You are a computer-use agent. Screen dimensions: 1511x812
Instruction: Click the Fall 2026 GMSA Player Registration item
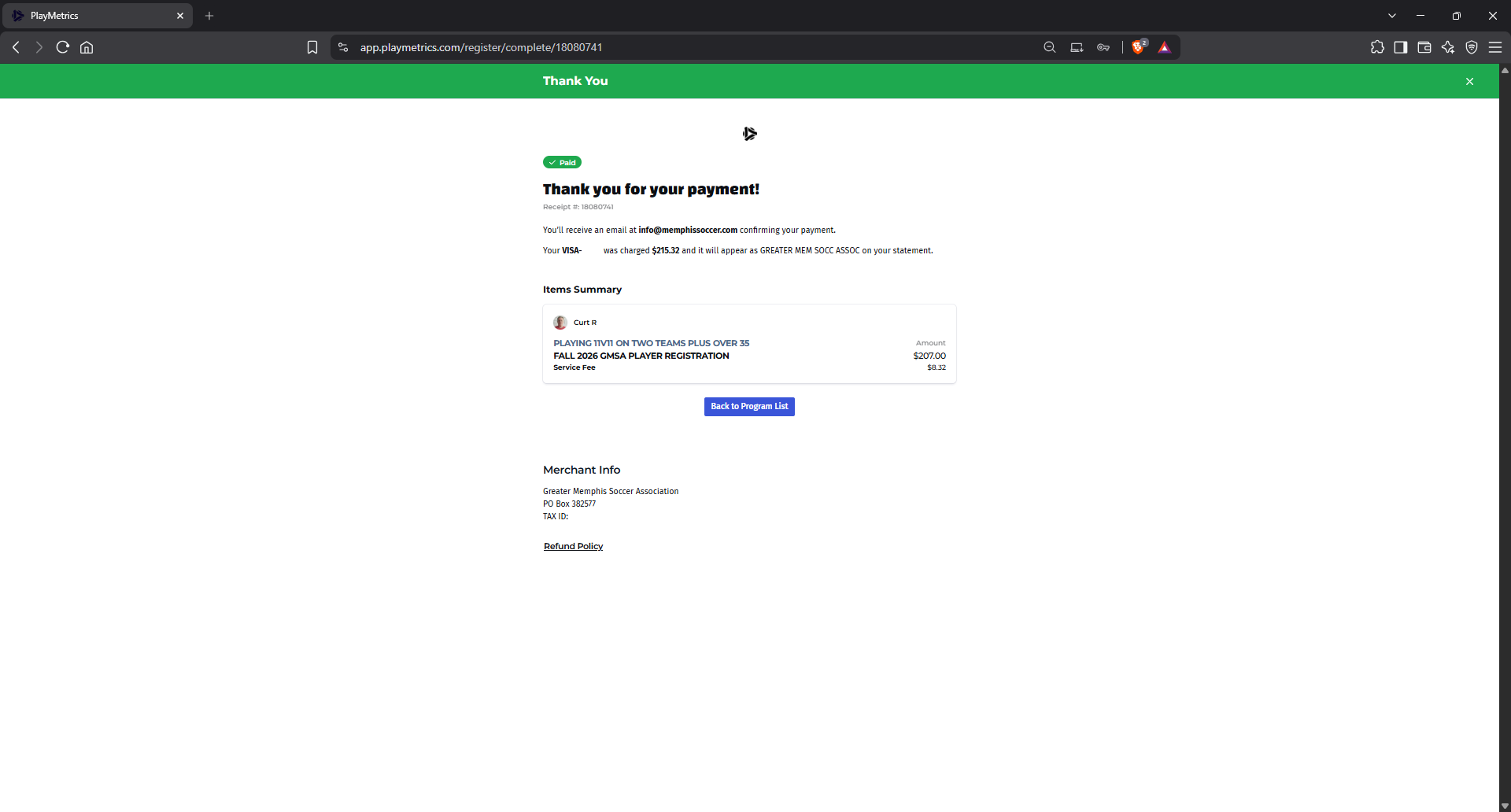[641, 356]
